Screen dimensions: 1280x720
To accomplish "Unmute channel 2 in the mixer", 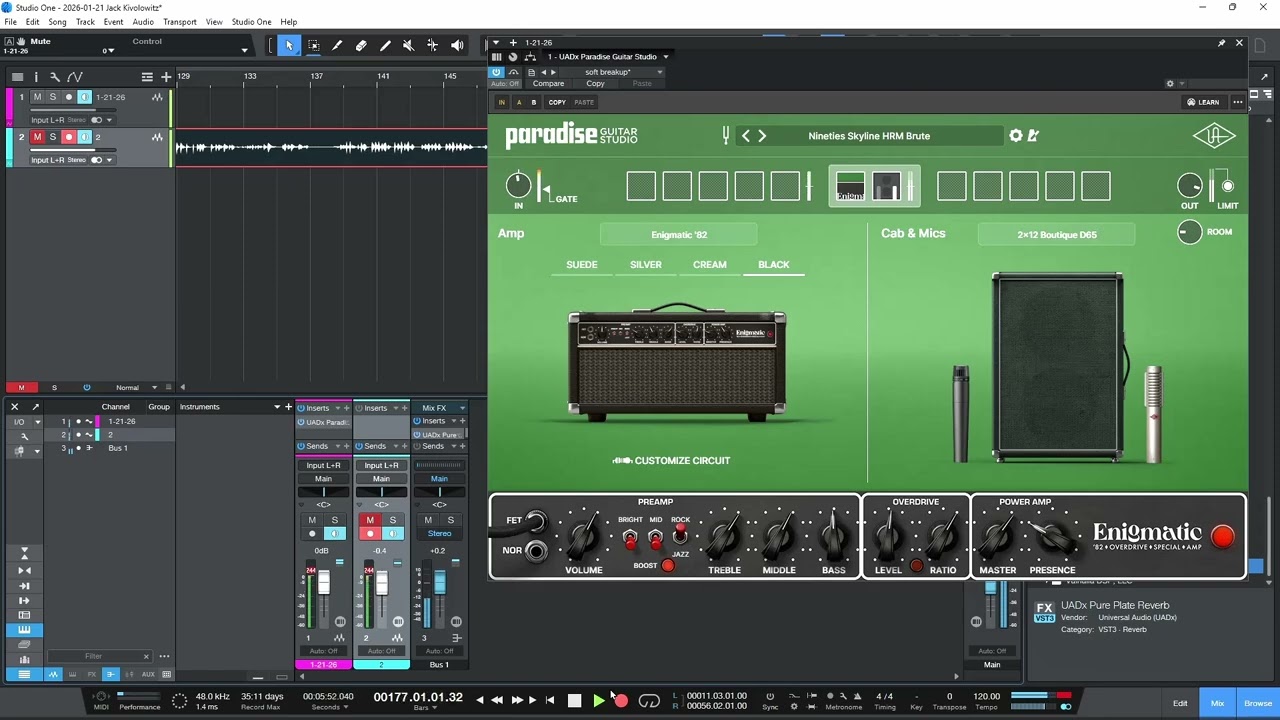I will [x=370, y=520].
